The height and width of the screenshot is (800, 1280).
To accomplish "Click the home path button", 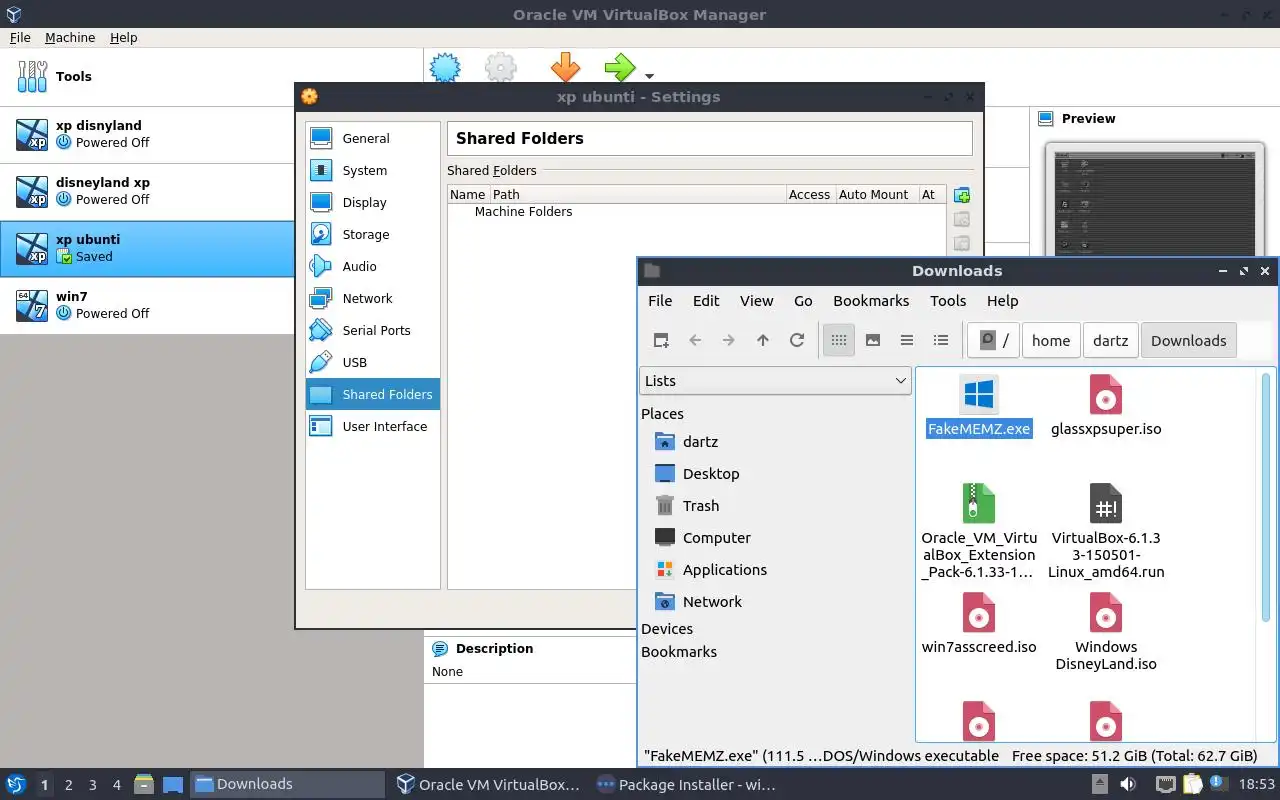I will 1051,340.
